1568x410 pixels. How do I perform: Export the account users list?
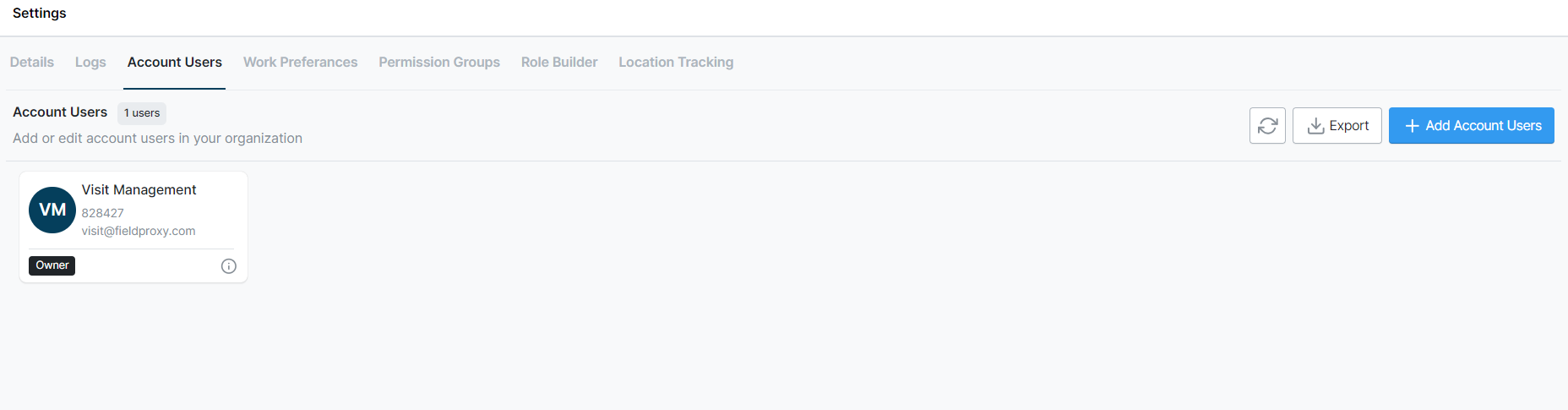coord(1337,126)
